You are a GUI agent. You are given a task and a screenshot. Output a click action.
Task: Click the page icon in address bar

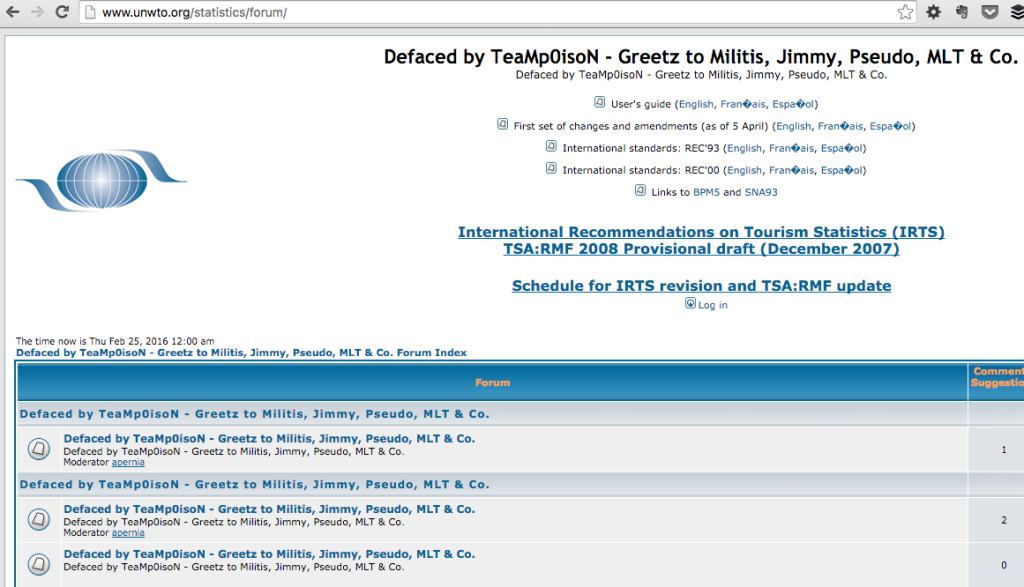[x=91, y=12]
